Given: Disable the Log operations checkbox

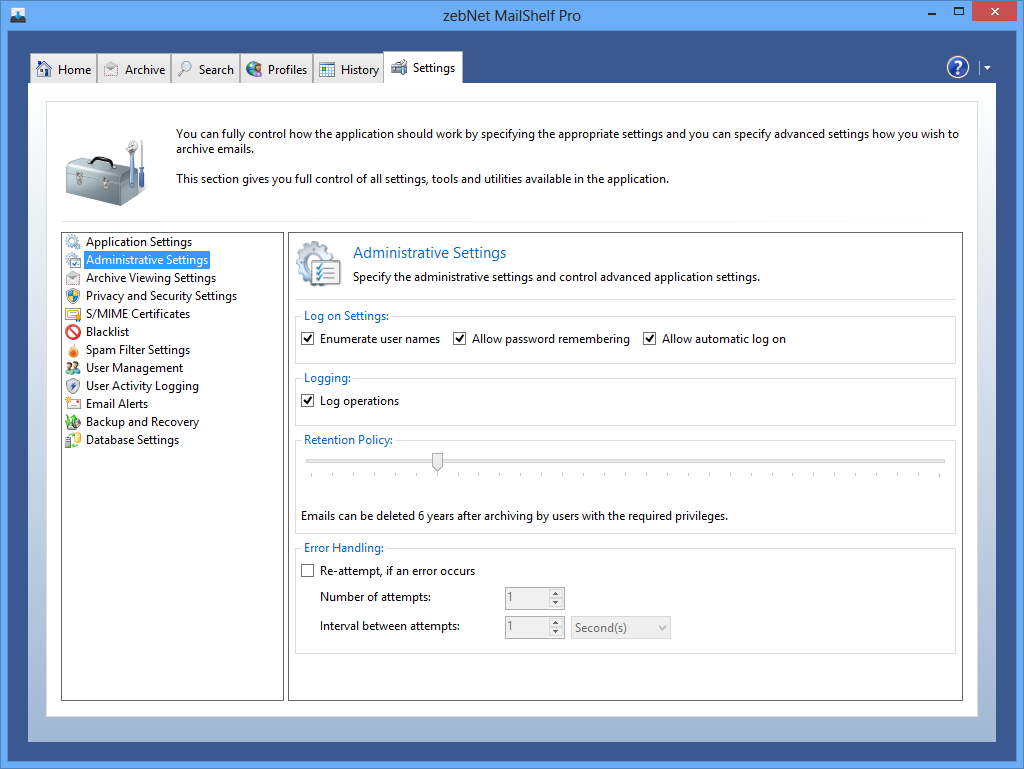Looking at the screenshot, I should coord(308,401).
